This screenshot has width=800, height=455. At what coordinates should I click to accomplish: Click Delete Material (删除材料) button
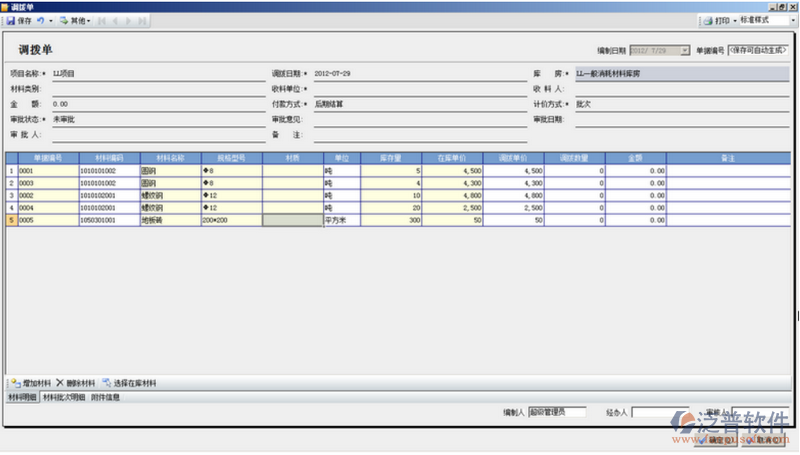pyautogui.click(x=76, y=383)
